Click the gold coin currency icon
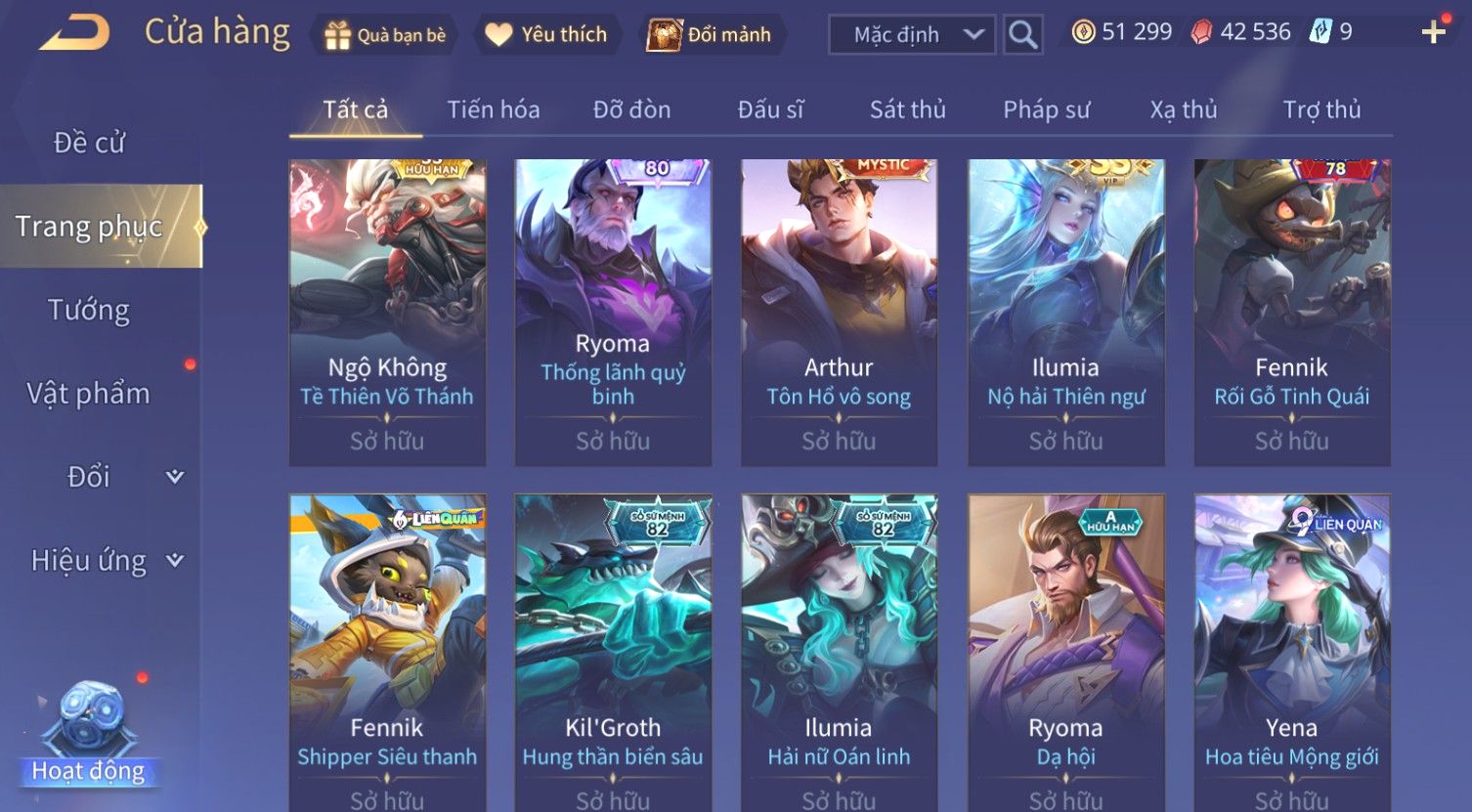 (1083, 32)
